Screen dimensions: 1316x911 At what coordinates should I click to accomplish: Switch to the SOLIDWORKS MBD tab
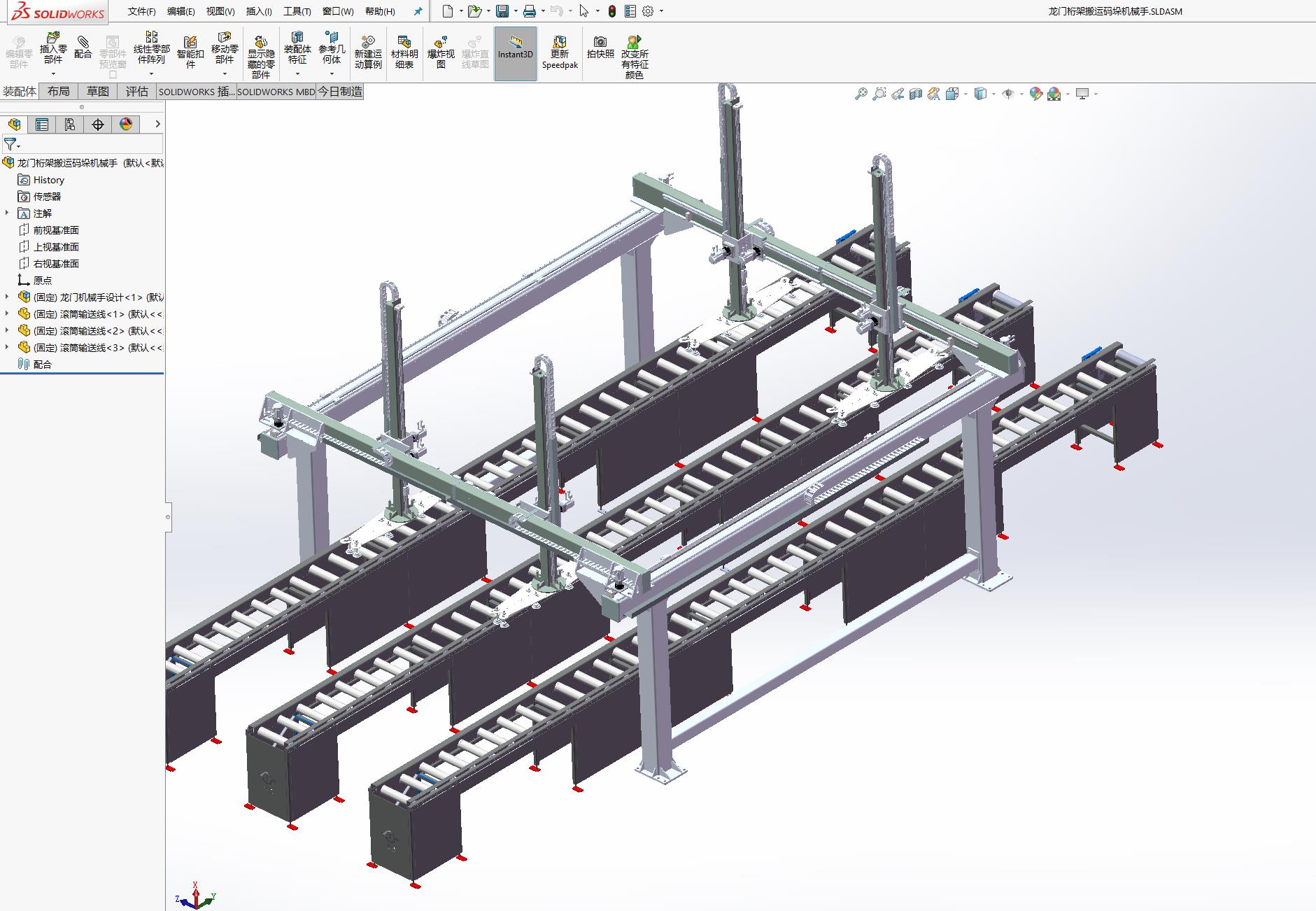point(276,92)
